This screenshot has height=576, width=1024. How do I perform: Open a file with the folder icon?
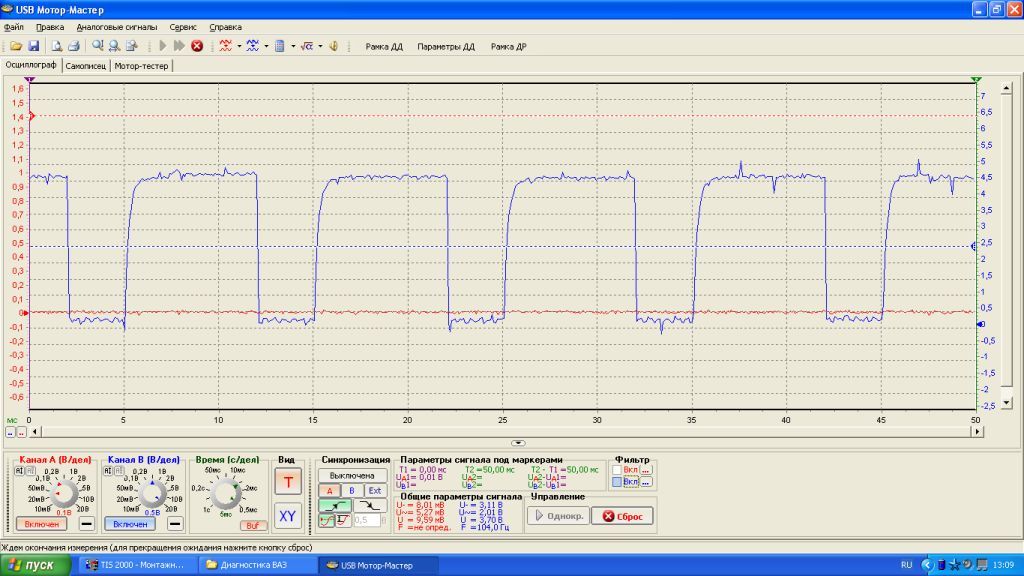point(16,46)
